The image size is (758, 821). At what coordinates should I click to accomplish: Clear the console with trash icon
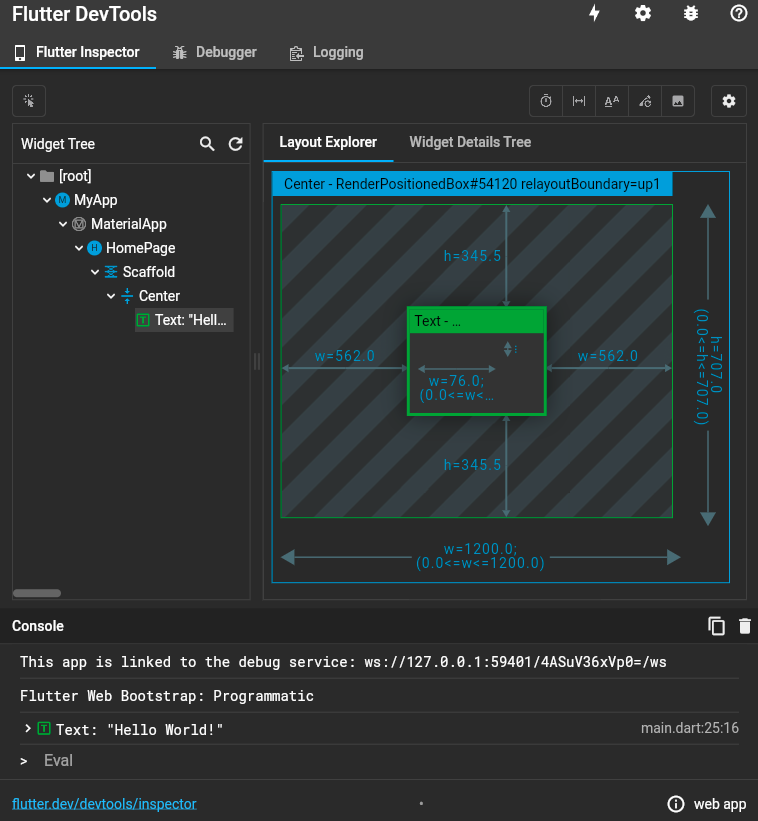[x=744, y=626]
